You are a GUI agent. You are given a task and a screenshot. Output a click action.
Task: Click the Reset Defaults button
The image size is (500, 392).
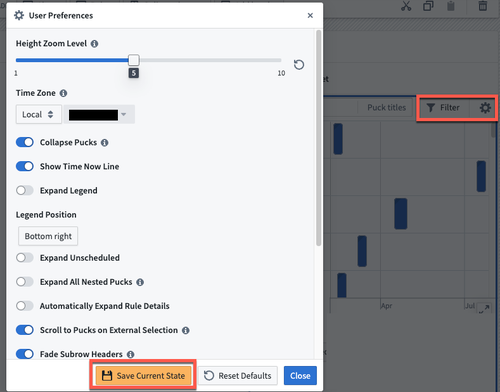click(x=238, y=376)
